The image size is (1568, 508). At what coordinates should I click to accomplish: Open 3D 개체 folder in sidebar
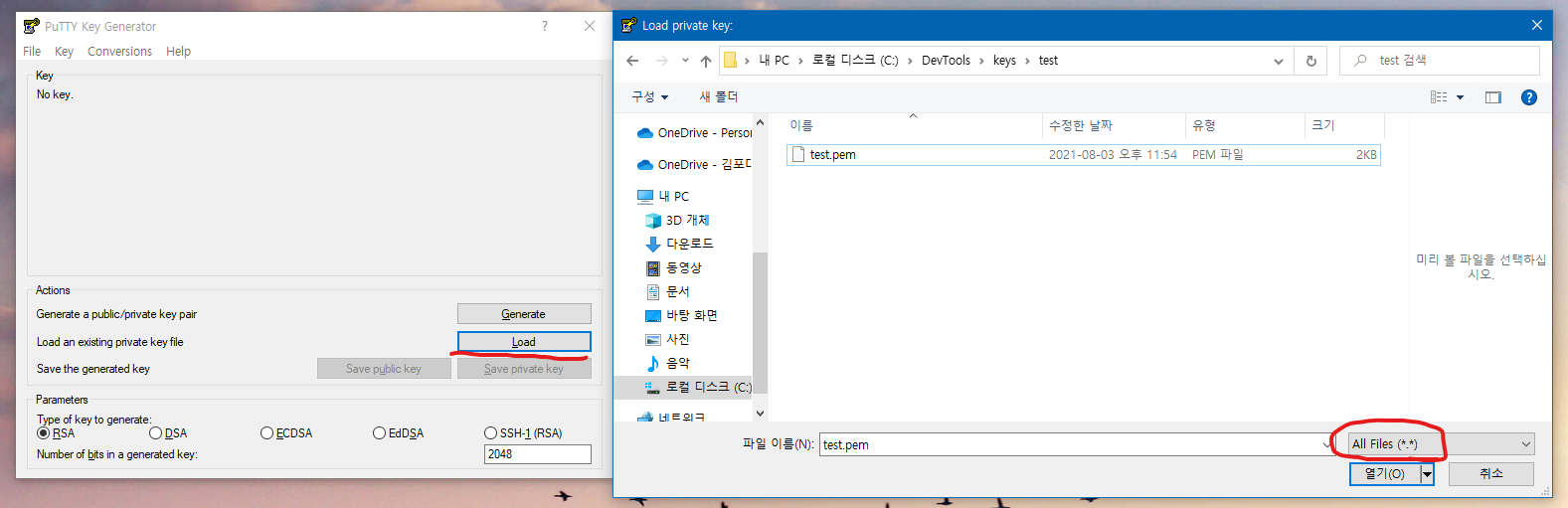coord(677,220)
